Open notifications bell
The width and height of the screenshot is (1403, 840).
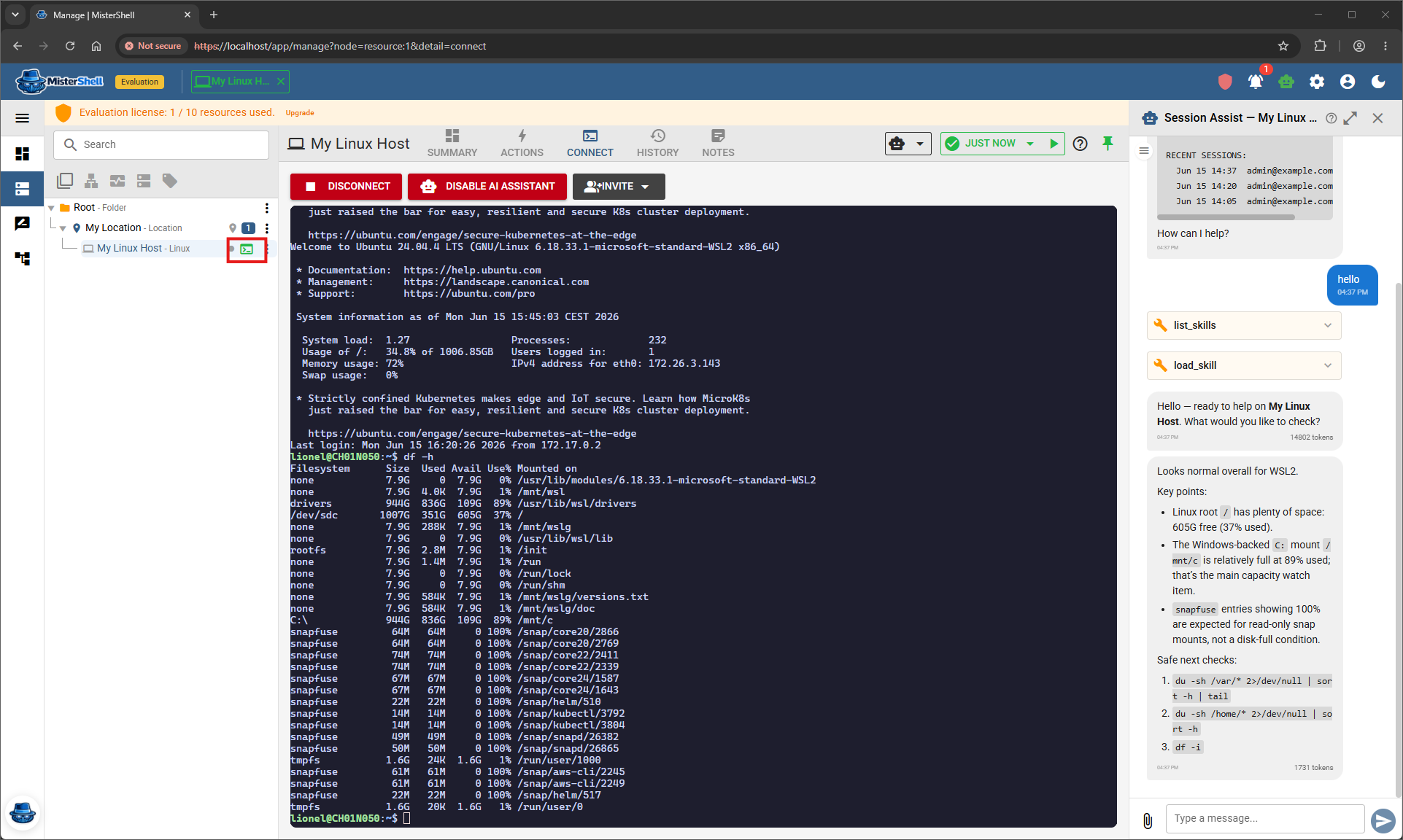tap(1256, 82)
